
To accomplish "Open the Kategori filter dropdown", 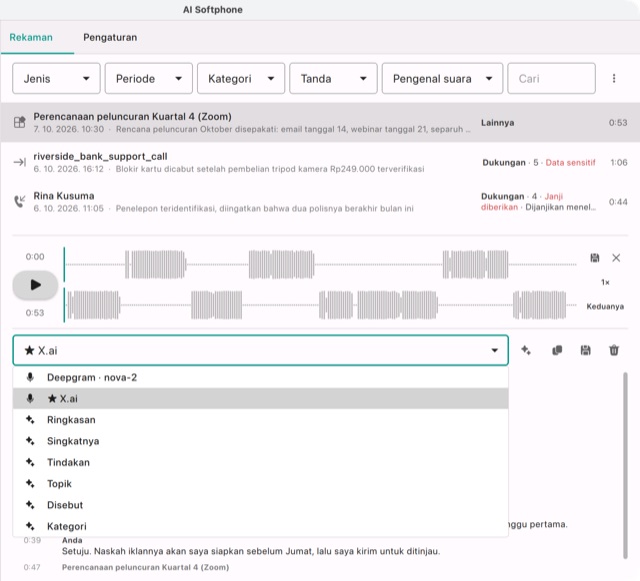I will tap(241, 78).
